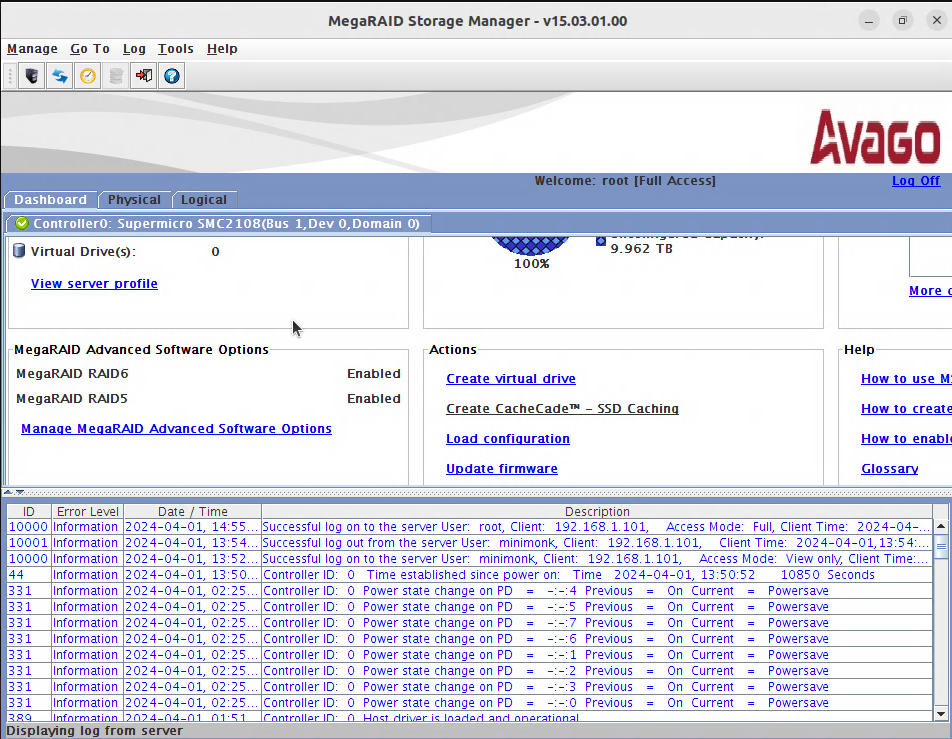
Task: Open the Log menu
Action: [x=134, y=49]
